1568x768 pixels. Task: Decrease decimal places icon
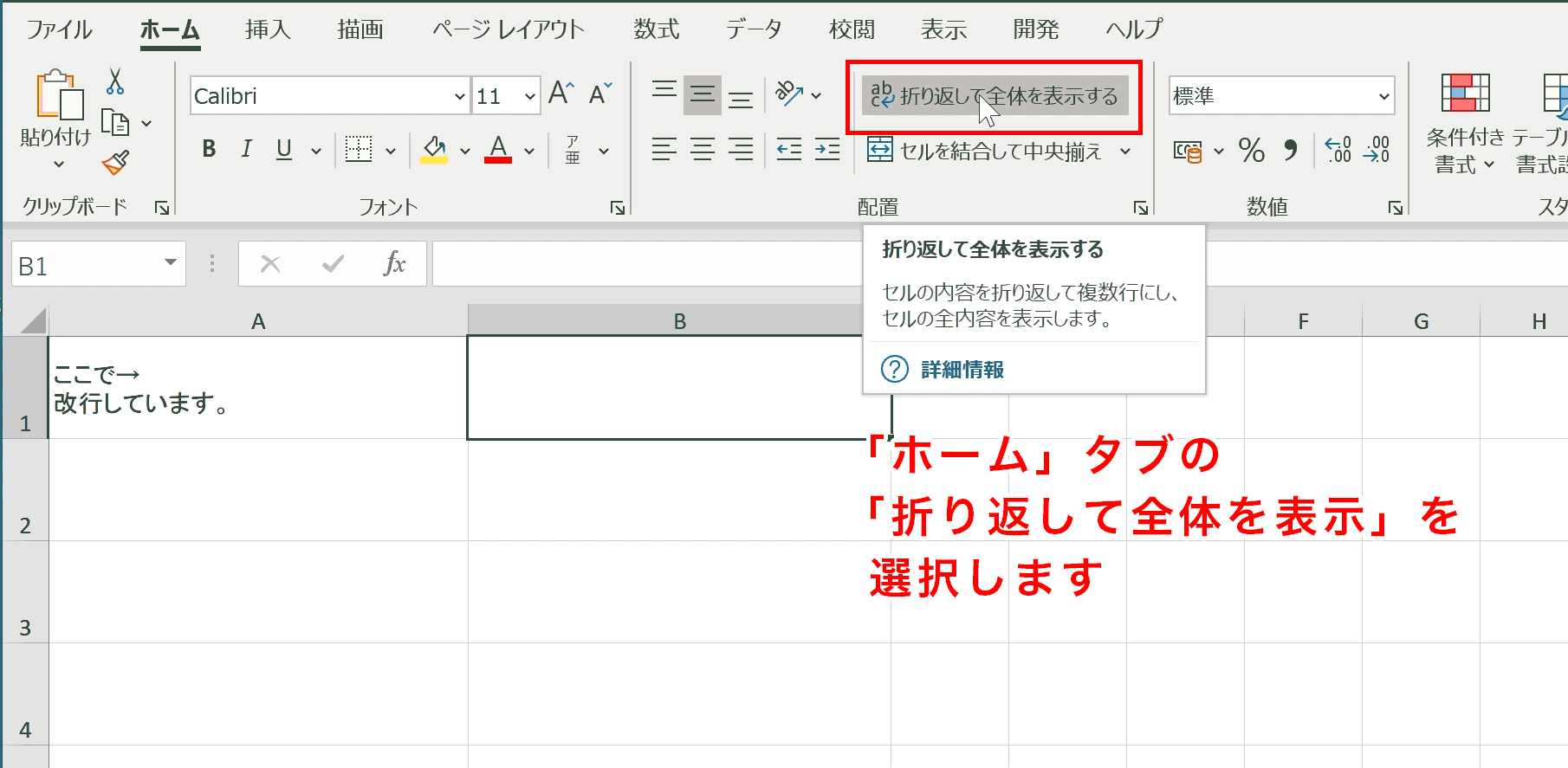click(x=1377, y=150)
